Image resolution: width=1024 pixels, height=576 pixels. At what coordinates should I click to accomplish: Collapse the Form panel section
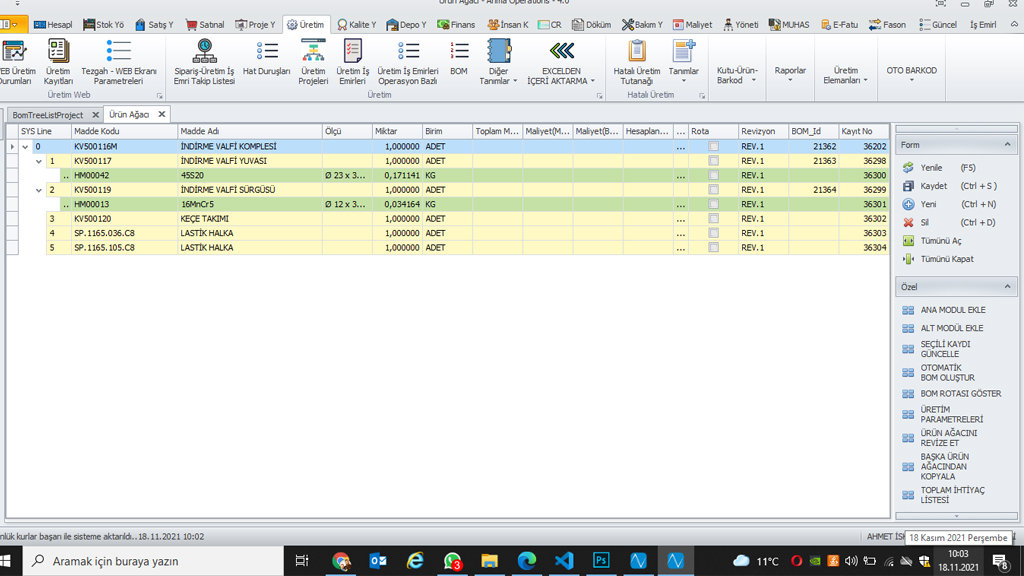pyautogui.click(x=1007, y=145)
